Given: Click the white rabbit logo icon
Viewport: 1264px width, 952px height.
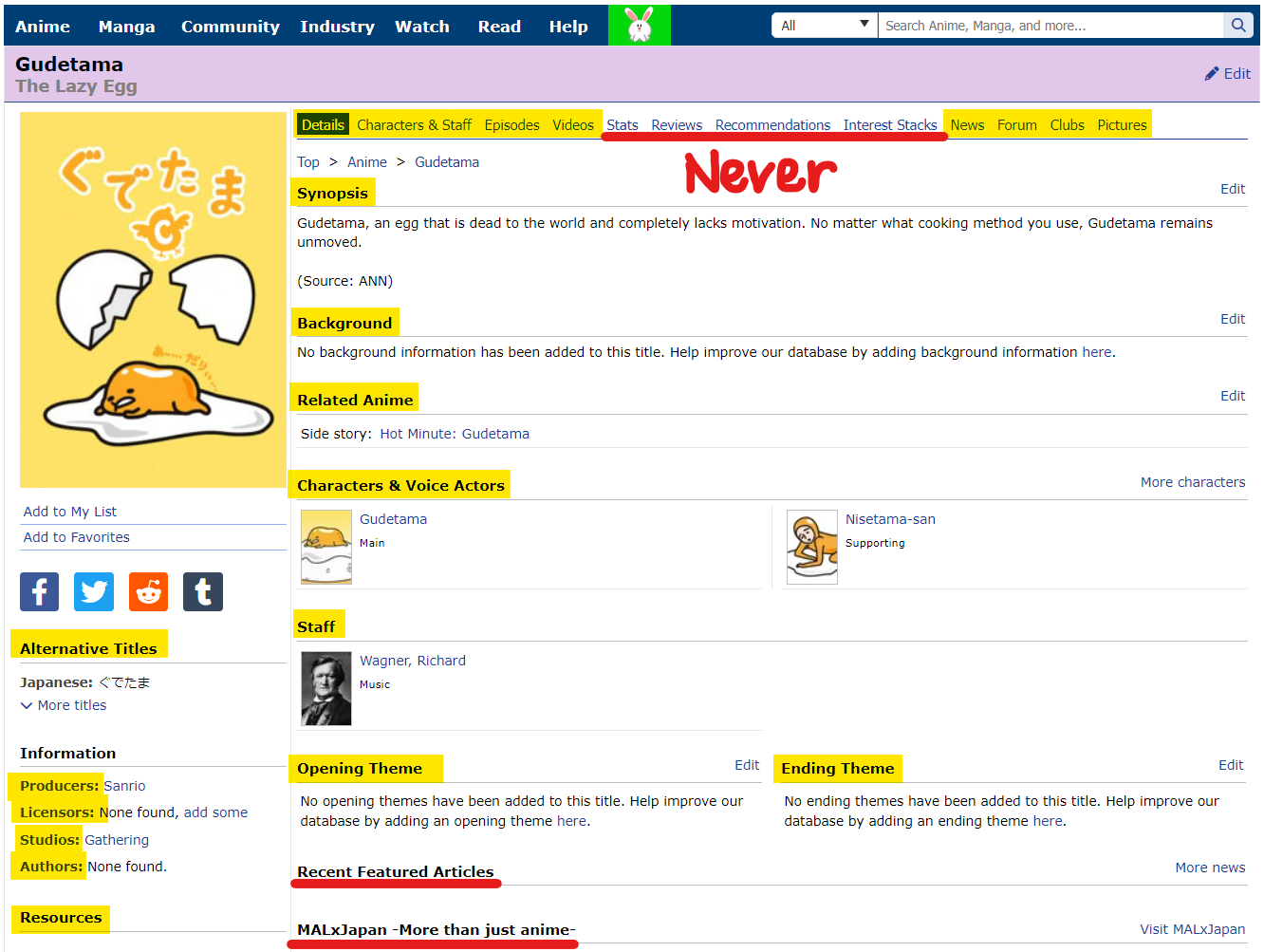Looking at the screenshot, I should tap(640, 25).
